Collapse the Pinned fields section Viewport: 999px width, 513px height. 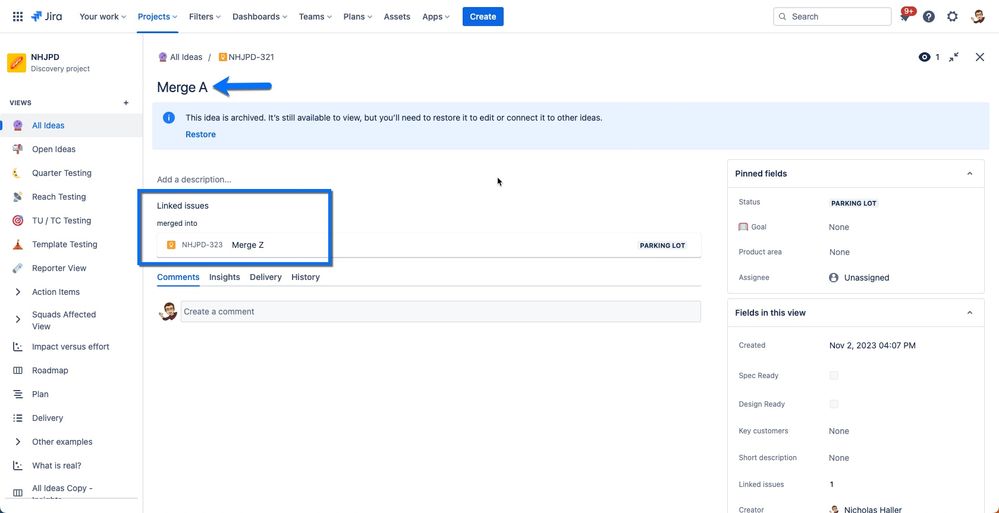click(970, 173)
